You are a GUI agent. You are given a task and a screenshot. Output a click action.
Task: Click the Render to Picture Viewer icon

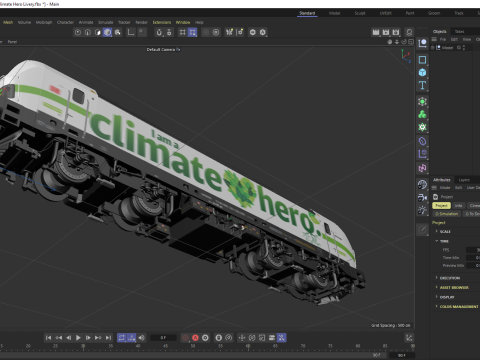pyautogui.click(x=386, y=32)
